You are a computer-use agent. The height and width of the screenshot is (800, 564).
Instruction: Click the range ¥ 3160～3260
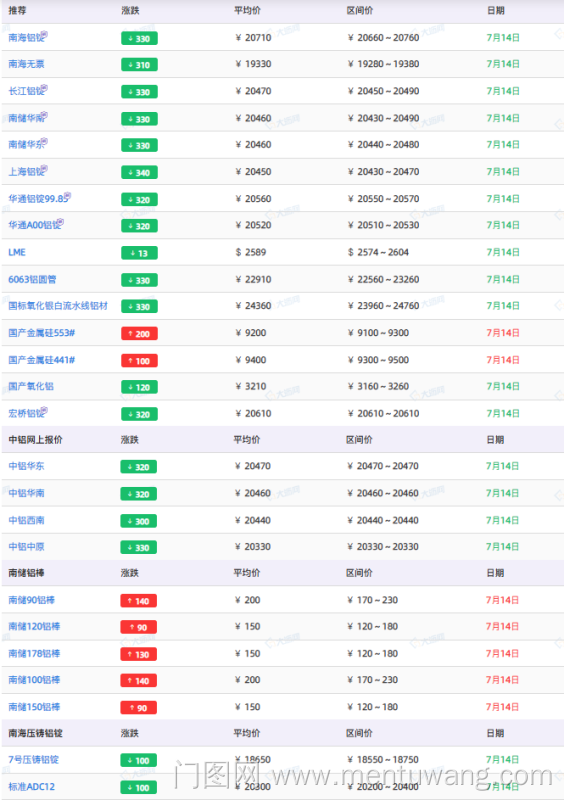click(378, 386)
